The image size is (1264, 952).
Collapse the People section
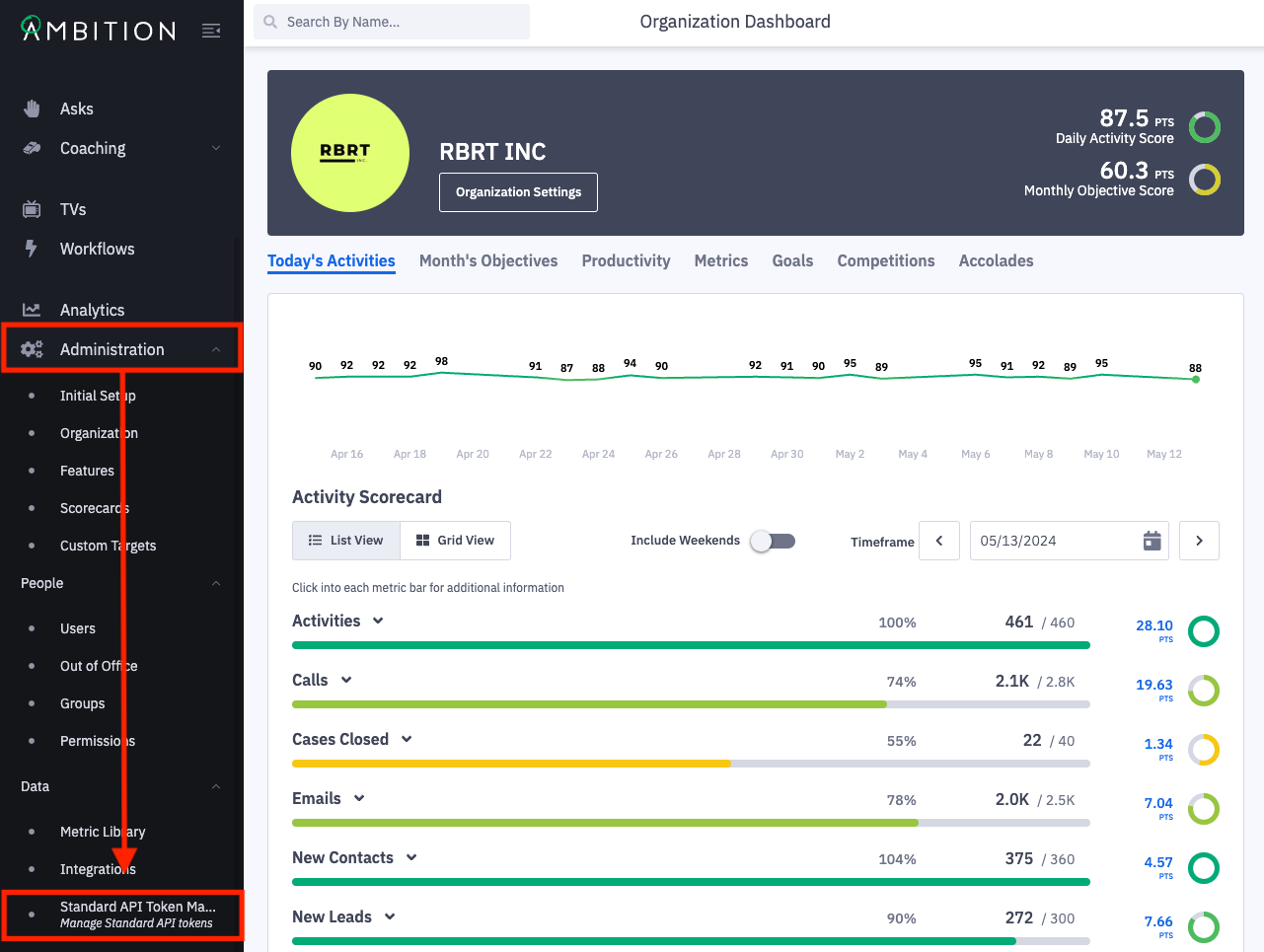[x=216, y=583]
